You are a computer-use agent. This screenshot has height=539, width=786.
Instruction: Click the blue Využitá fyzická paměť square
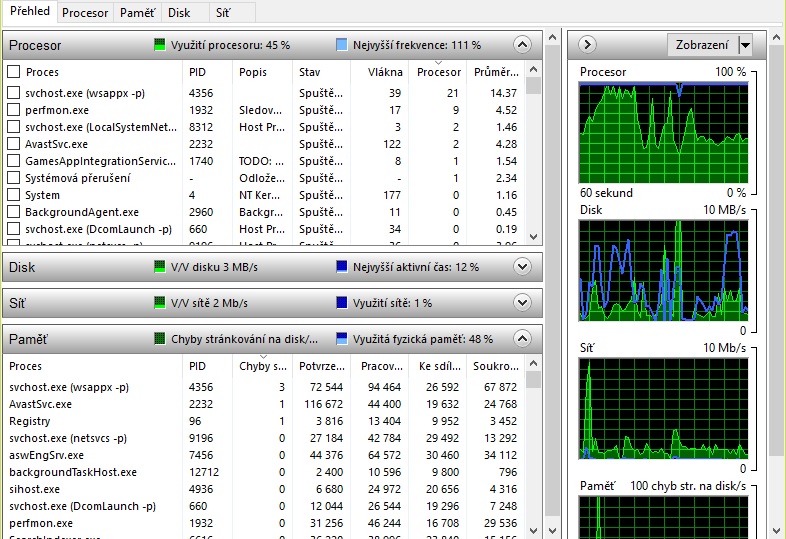(342, 339)
